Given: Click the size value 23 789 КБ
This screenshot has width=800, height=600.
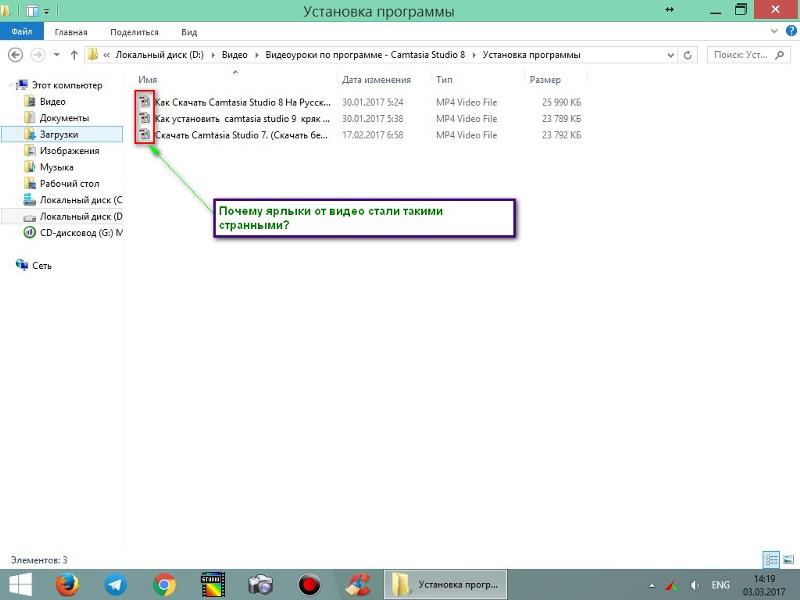Looking at the screenshot, I should (x=561, y=118).
